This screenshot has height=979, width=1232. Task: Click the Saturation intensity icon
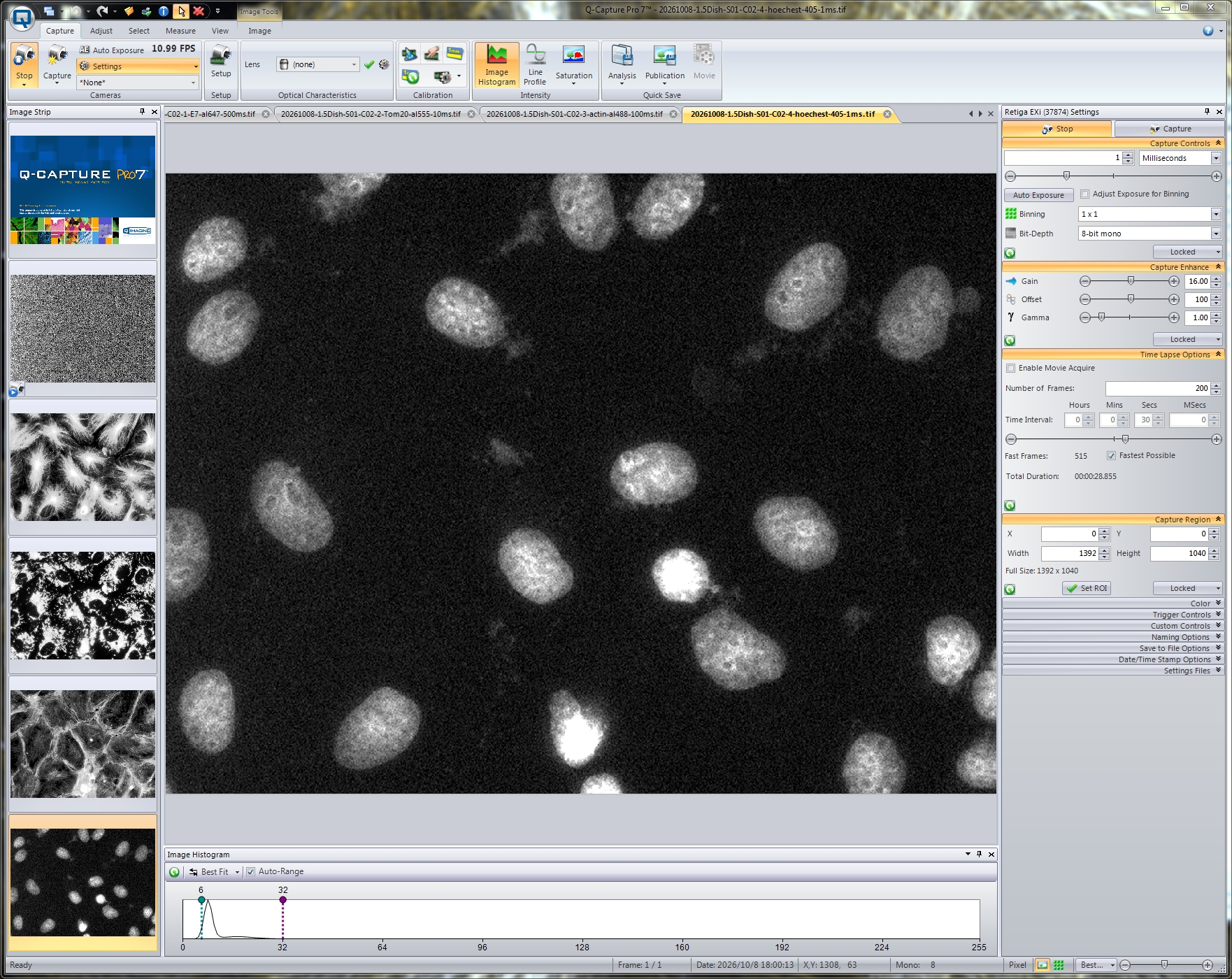(x=573, y=64)
